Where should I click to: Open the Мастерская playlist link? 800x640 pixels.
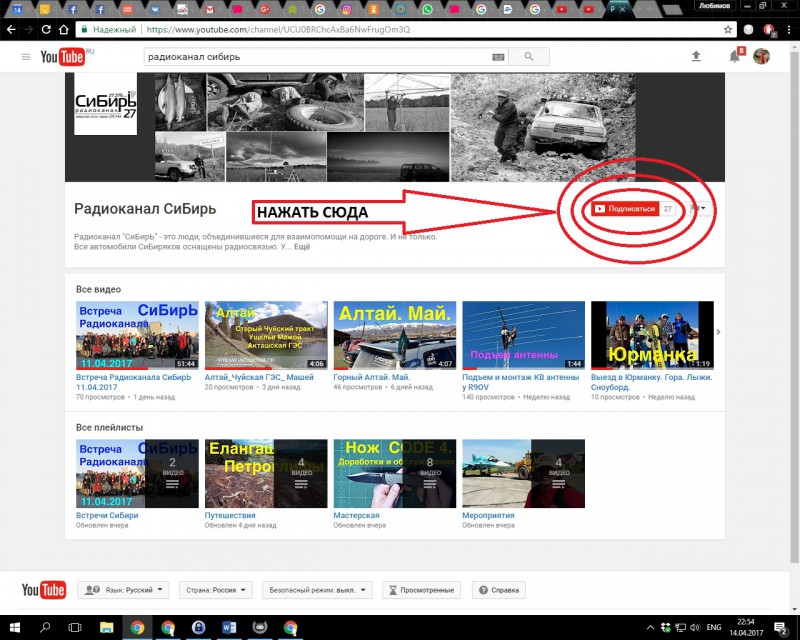(x=356, y=515)
